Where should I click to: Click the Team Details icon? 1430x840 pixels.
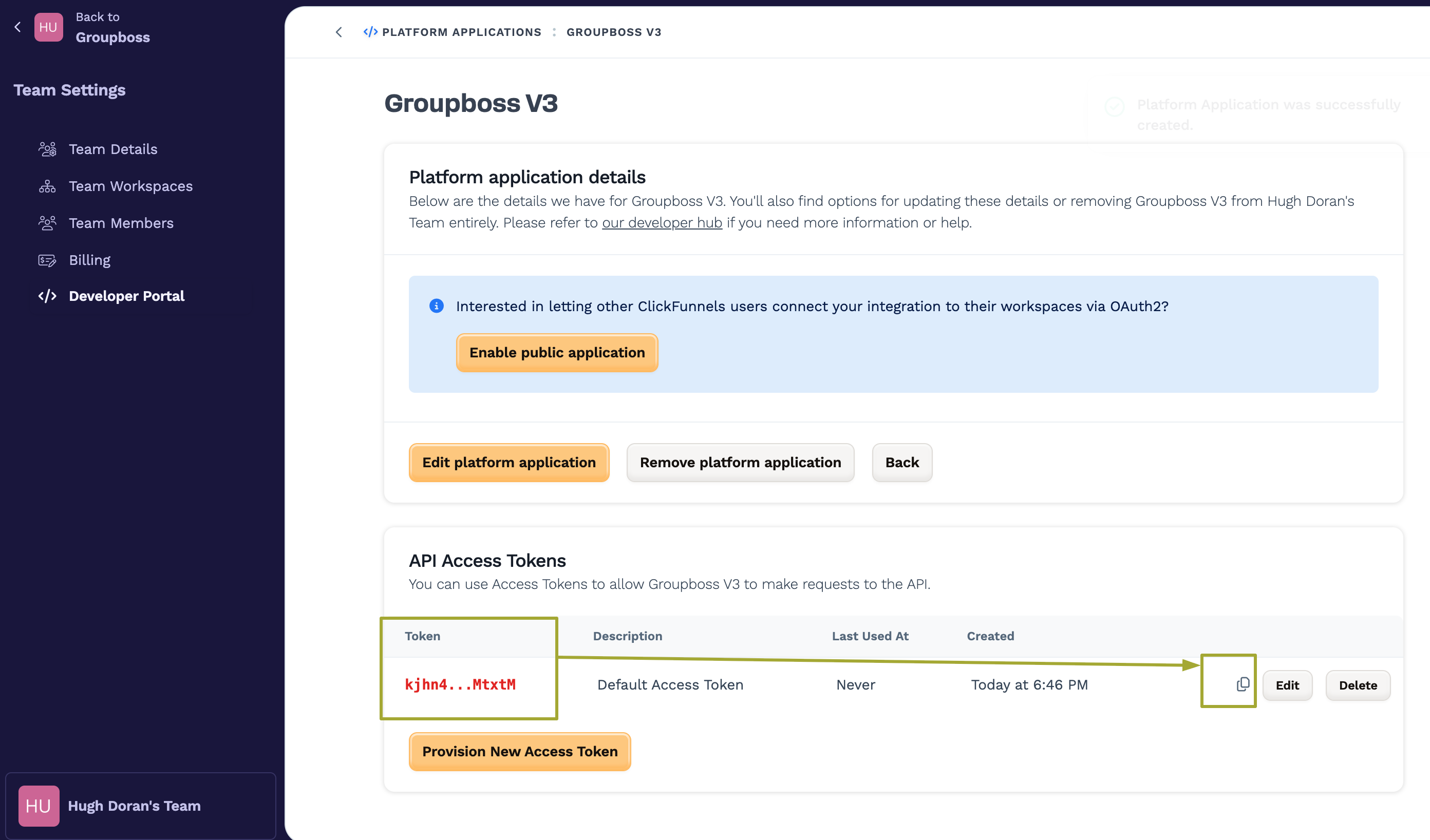(x=47, y=149)
